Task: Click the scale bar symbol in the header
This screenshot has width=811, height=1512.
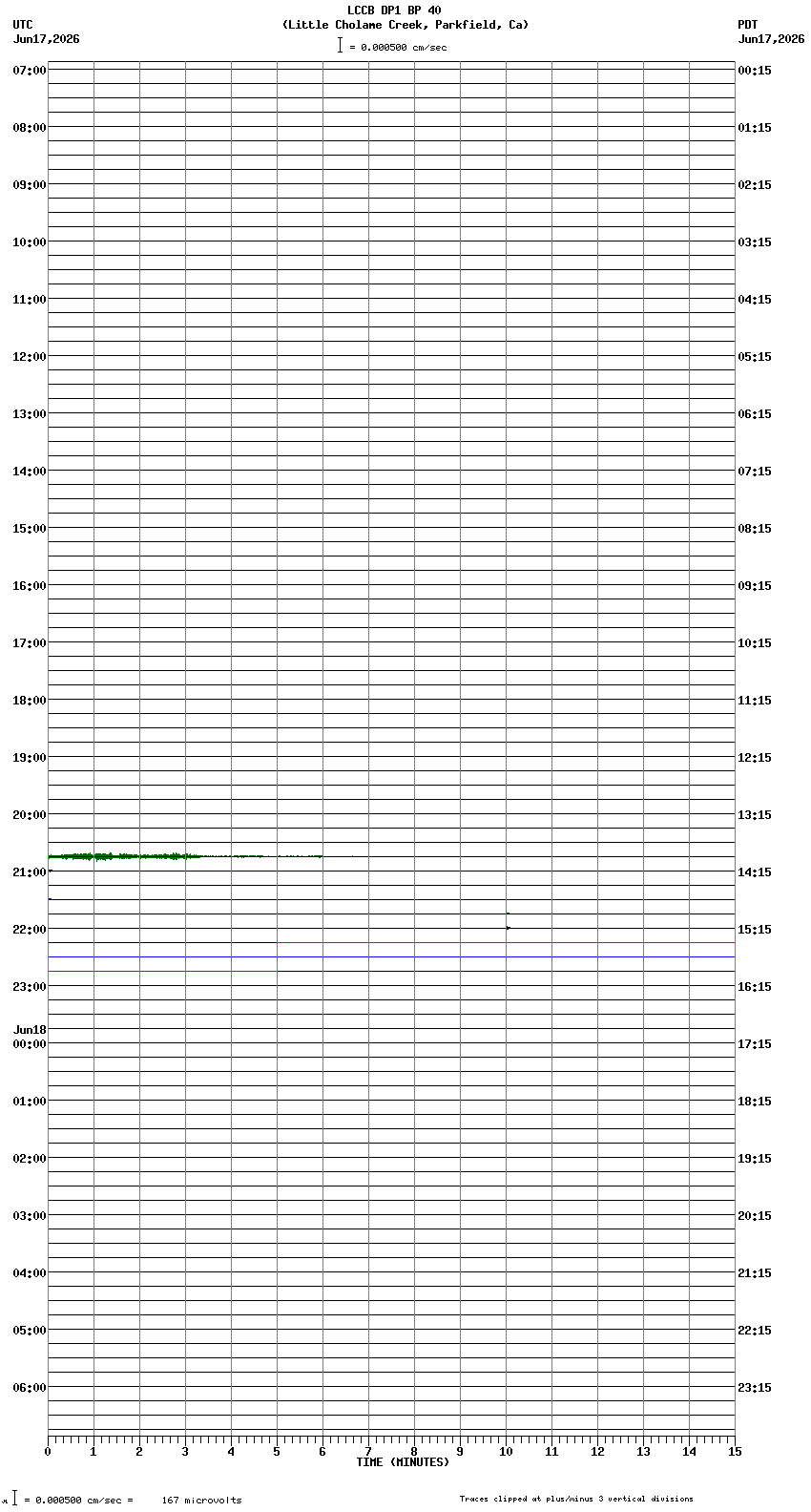Action: coord(340,45)
